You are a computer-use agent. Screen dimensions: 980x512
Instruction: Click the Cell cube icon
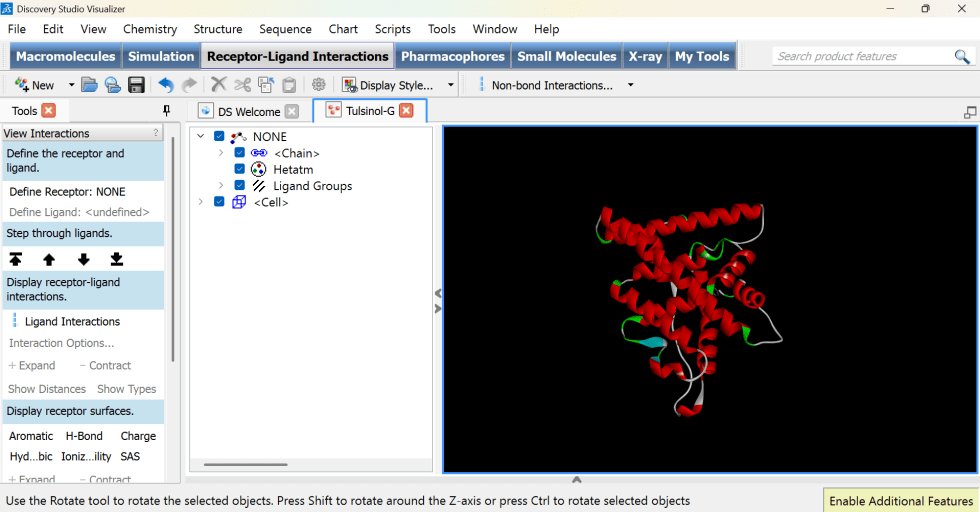pyautogui.click(x=239, y=202)
